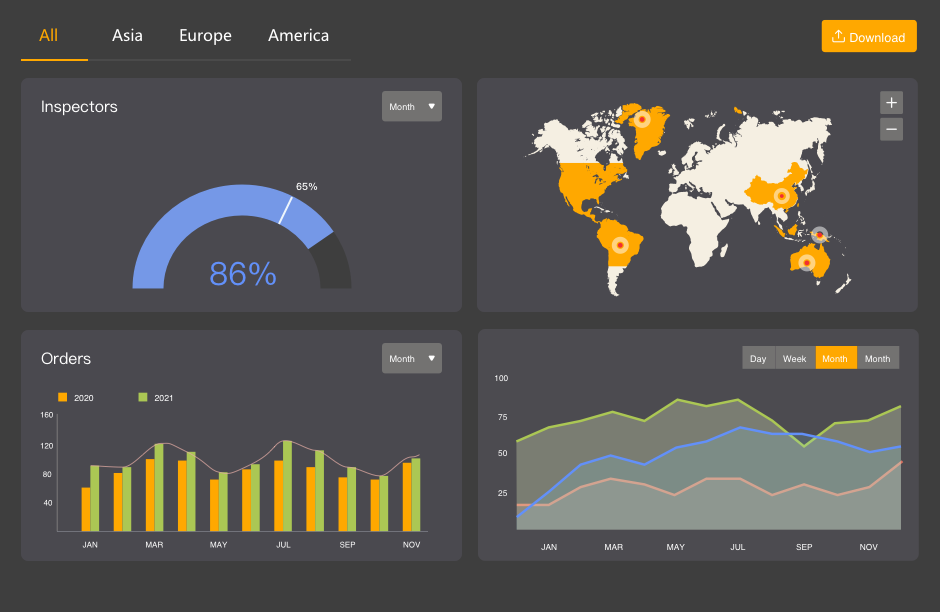This screenshot has height=612, width=940.
Task: Click the SEP label under area chart
Action: point(804,547)
